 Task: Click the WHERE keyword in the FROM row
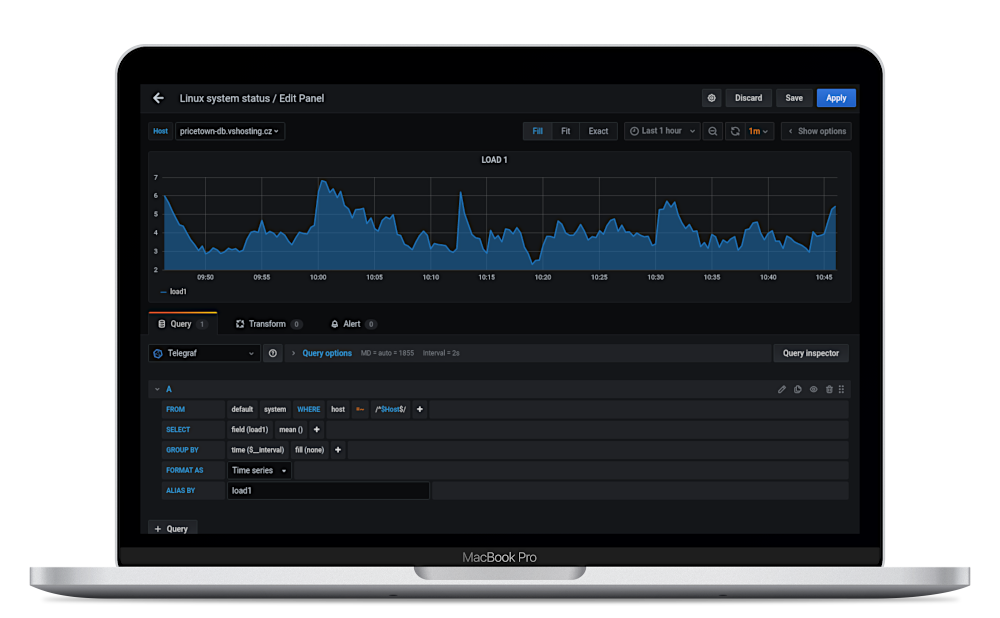point(309,409)
